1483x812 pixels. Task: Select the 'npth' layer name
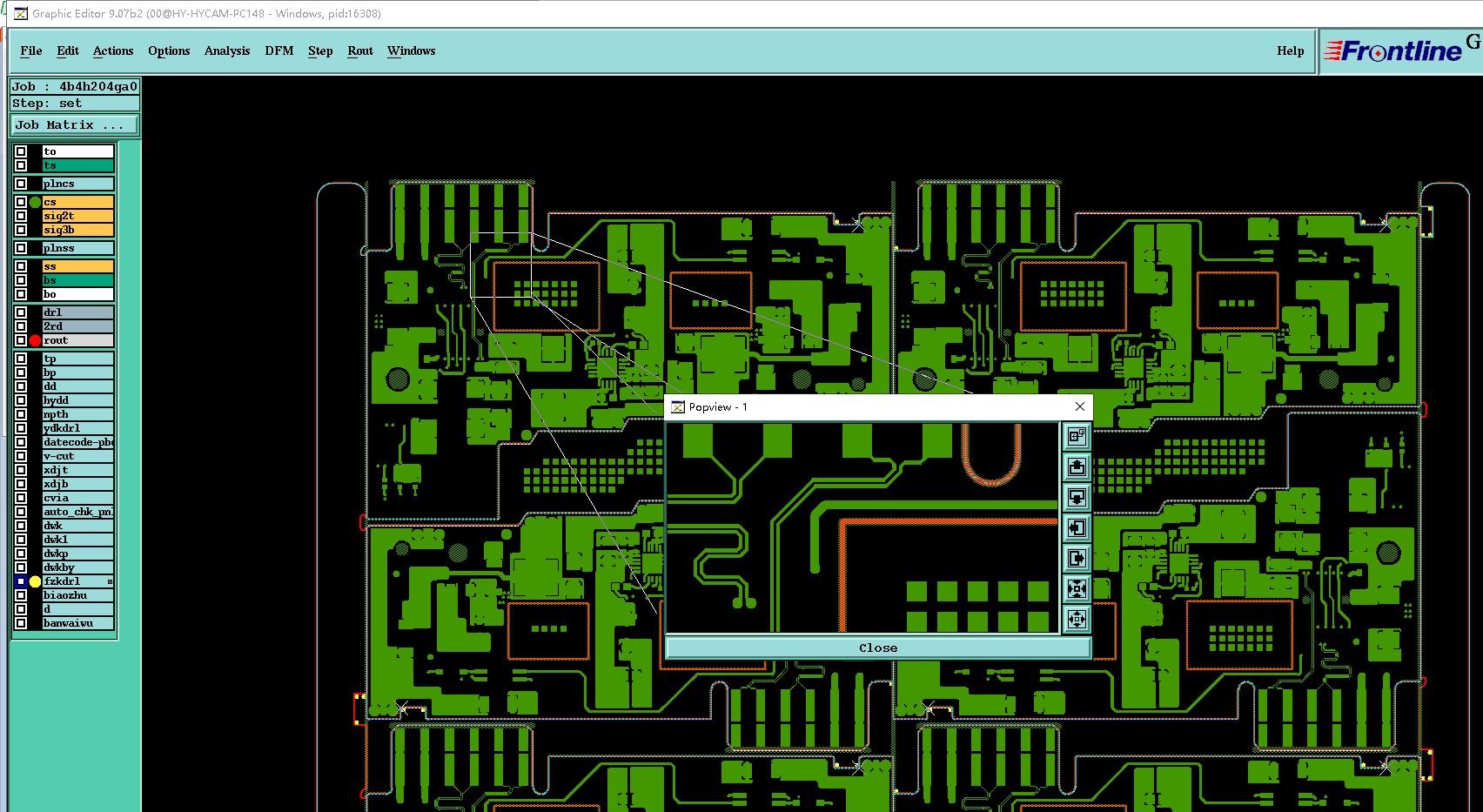(x=78, y=414)
